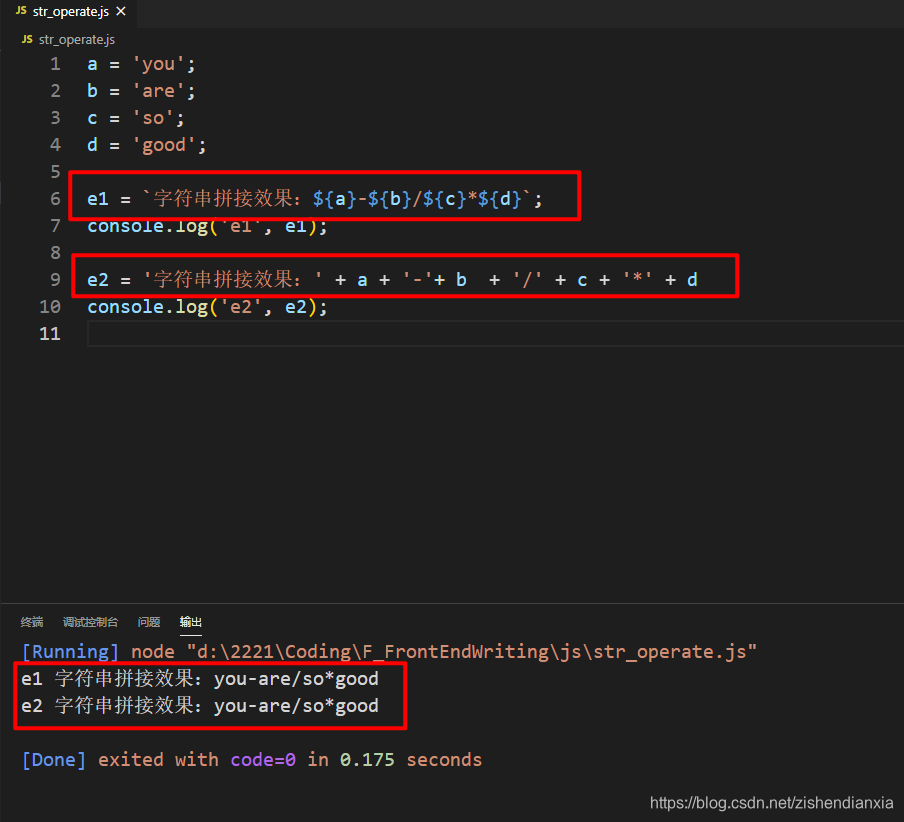Click the JS icon in the breadcrumb bar
The height and width of the screenshot is (822, 904).
(26, 39)
